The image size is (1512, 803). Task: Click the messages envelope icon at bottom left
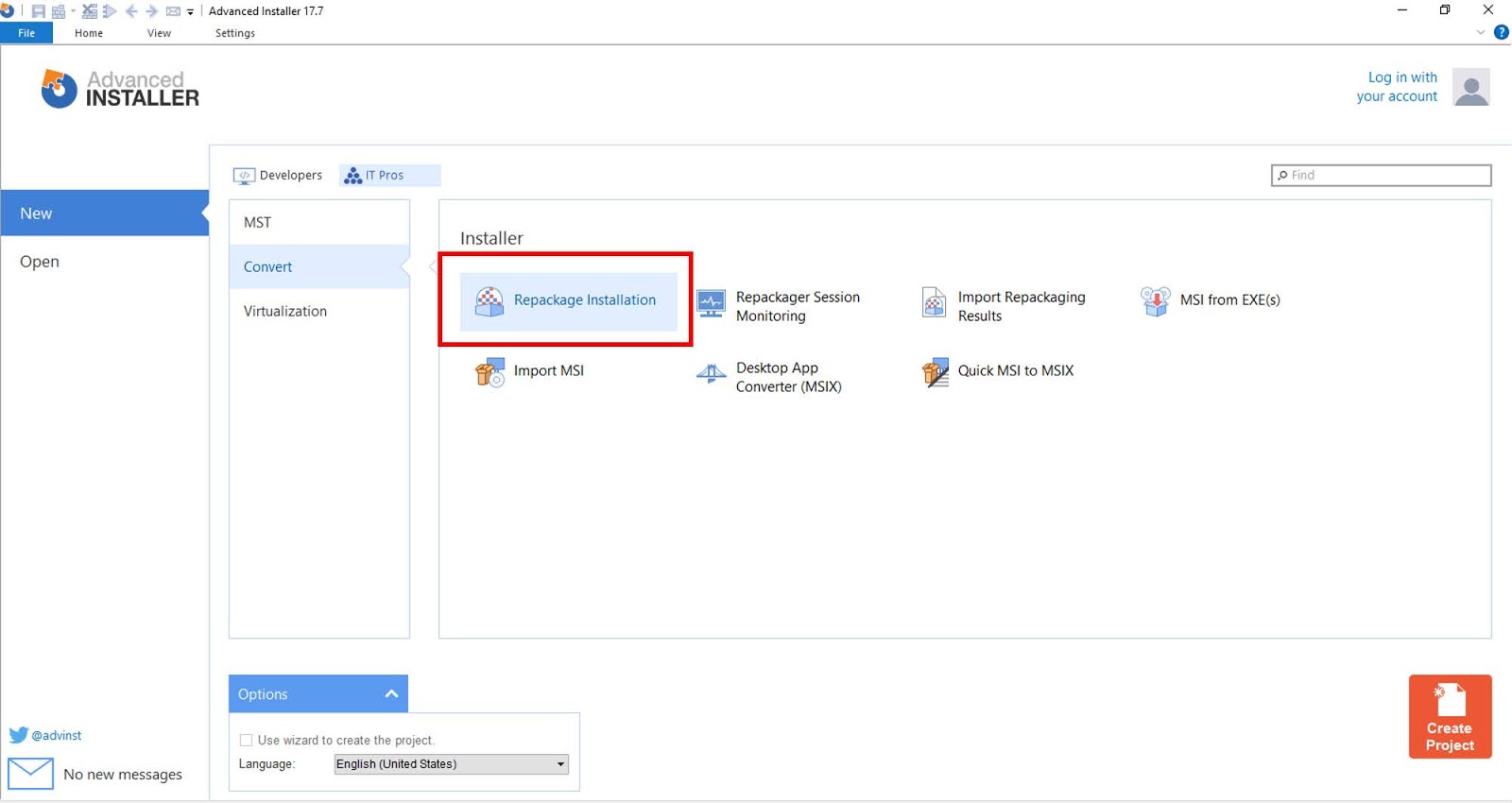30,774
